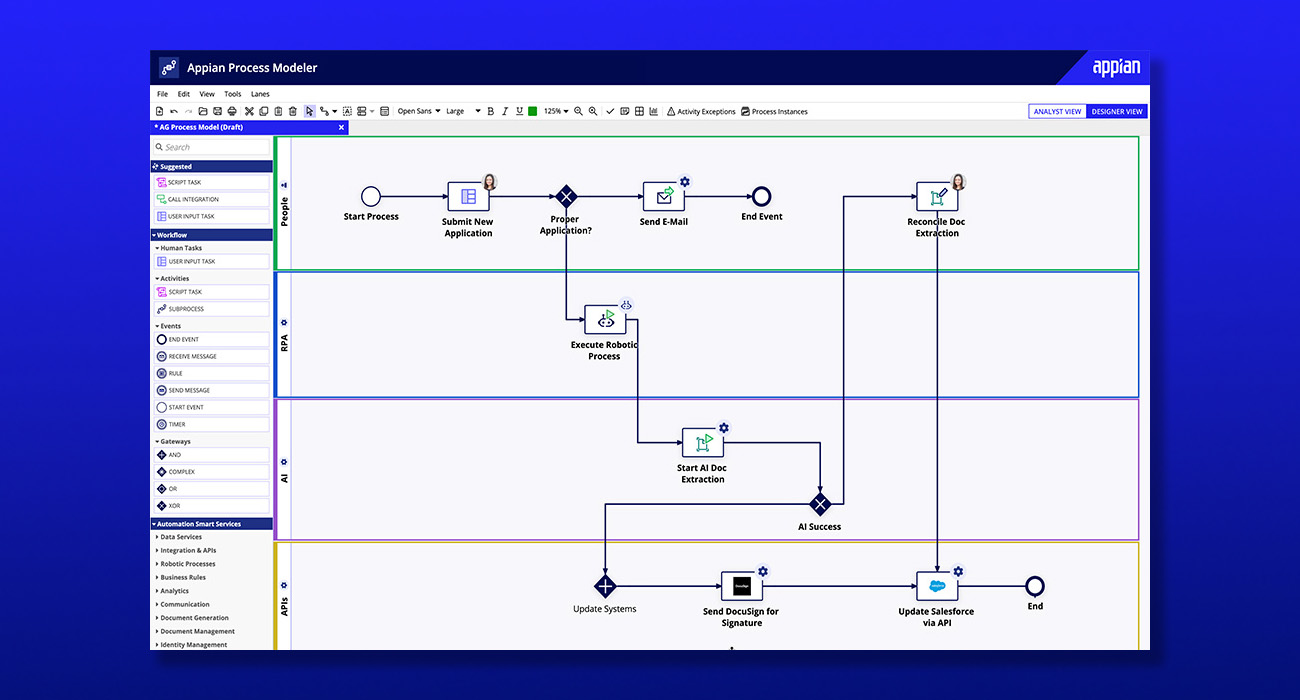Click the Activity Exceptions button
The height and width of the screenshot is (700, 1300).
701,111
